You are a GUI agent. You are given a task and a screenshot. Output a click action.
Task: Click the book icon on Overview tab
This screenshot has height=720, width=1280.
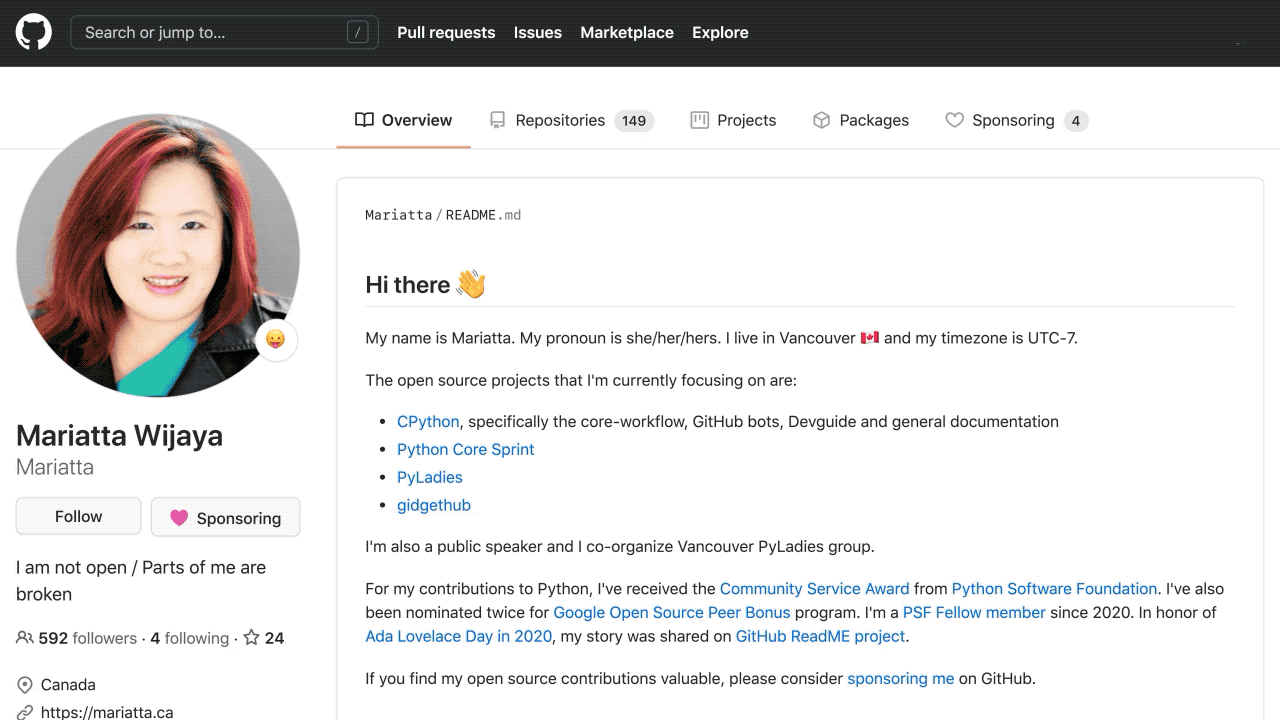[x=364, y=120]
